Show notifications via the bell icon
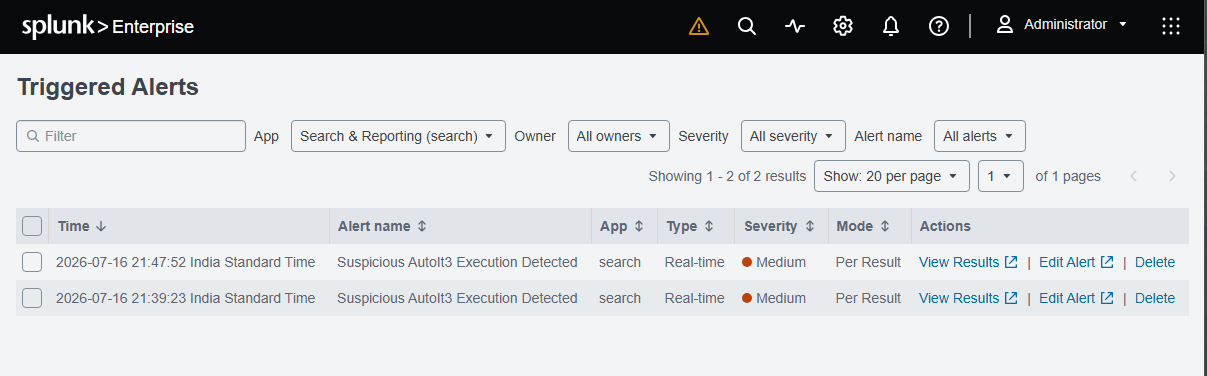The width and height of the screenshot is (1207, 376). coord(891,26)
